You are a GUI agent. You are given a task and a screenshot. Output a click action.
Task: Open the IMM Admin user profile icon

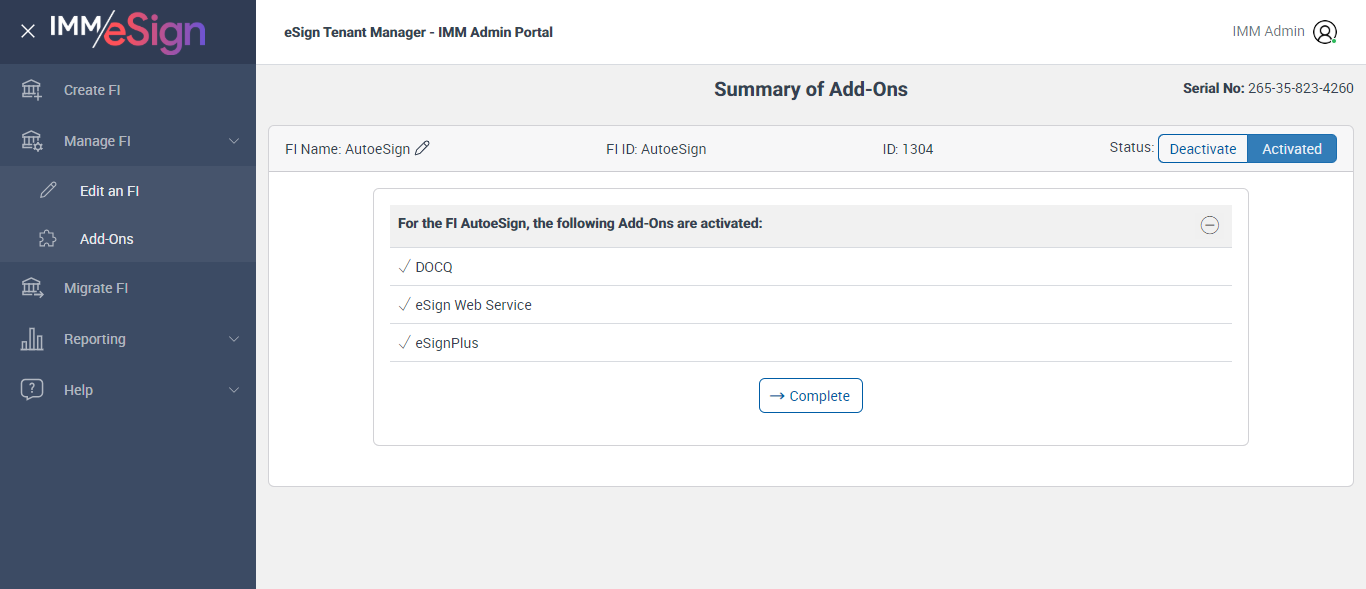pos(1325,32)
